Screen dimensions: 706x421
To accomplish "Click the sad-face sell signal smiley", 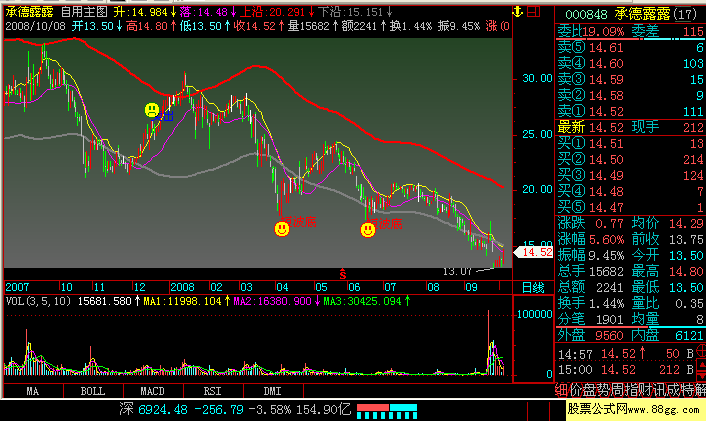I will pos(152,110).
